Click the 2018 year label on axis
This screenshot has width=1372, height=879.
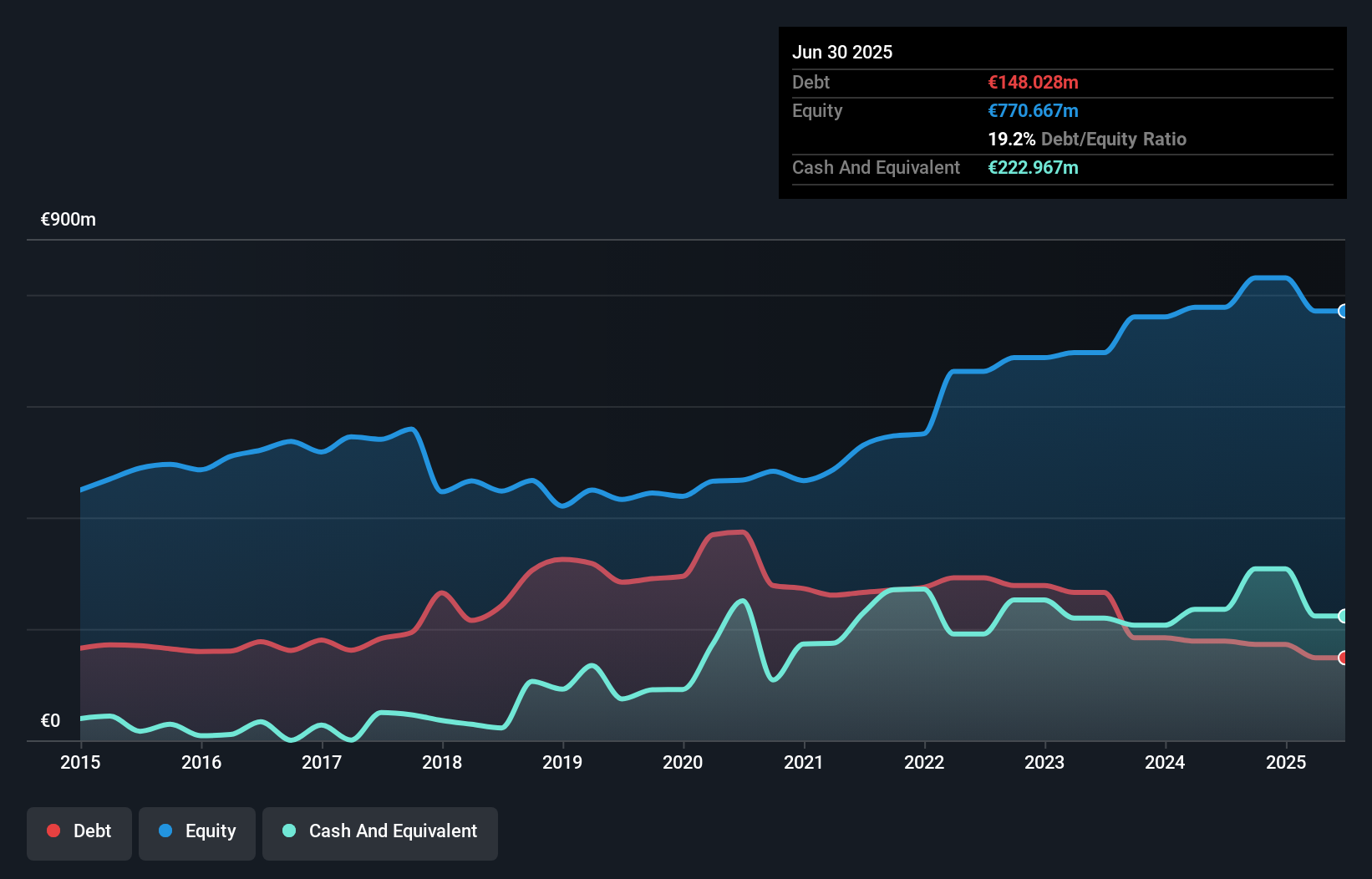pyautogui.click(x=442, y=762)
